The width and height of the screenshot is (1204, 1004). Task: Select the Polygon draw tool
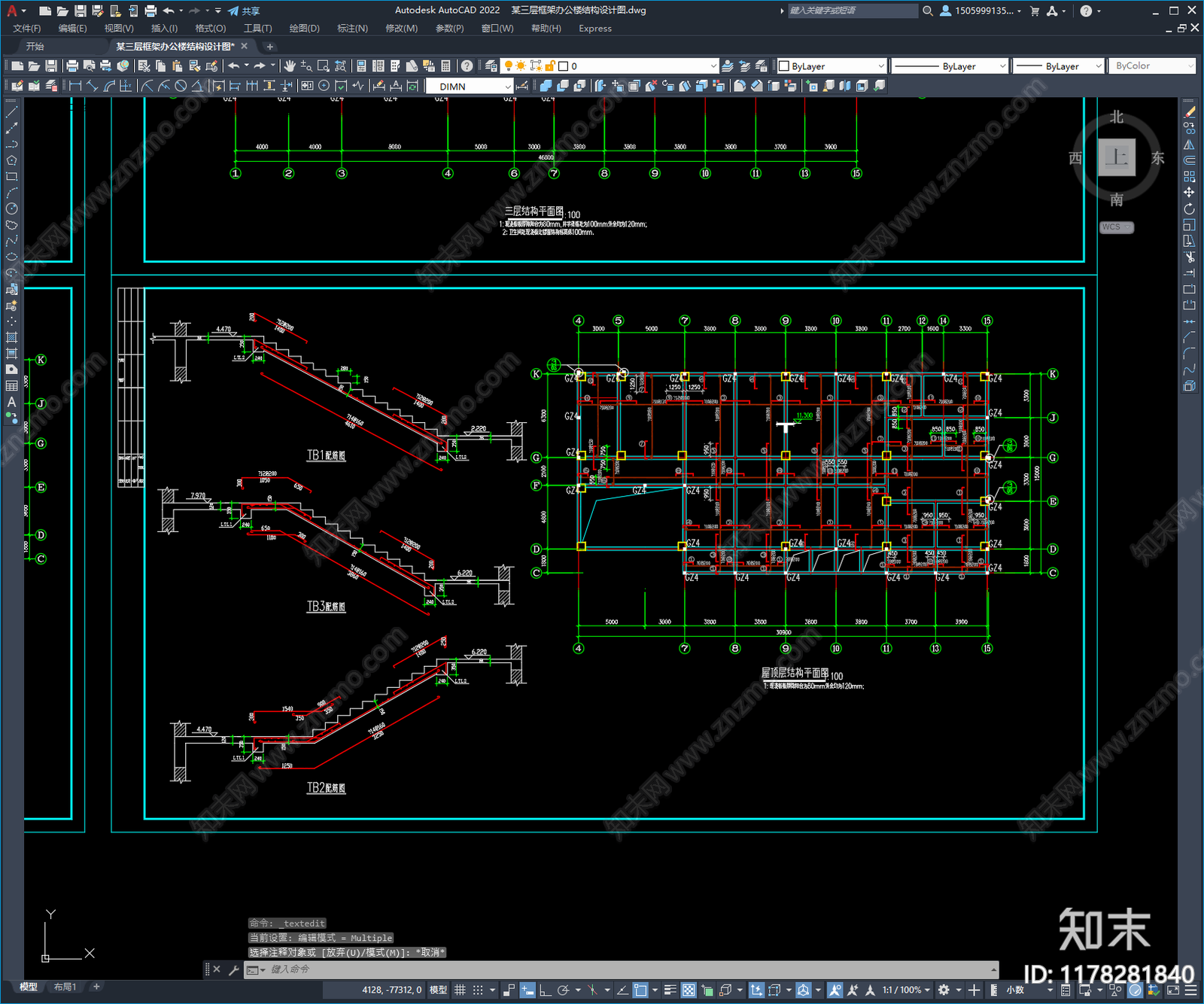pyautogui.click(x=11, y=160)
